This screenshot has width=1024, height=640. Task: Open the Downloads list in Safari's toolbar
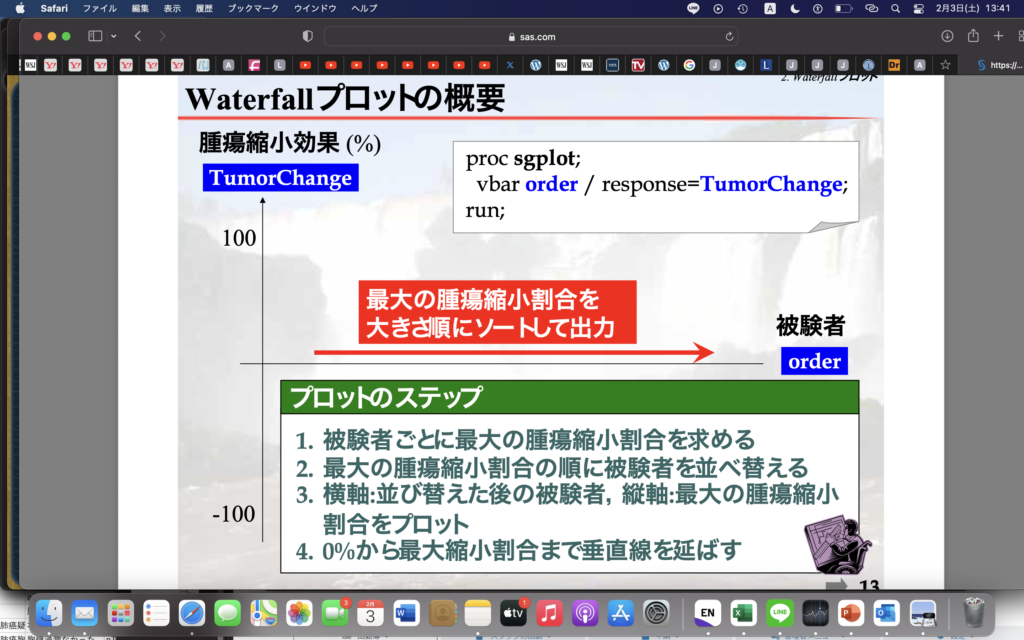(x=947, y=35)
